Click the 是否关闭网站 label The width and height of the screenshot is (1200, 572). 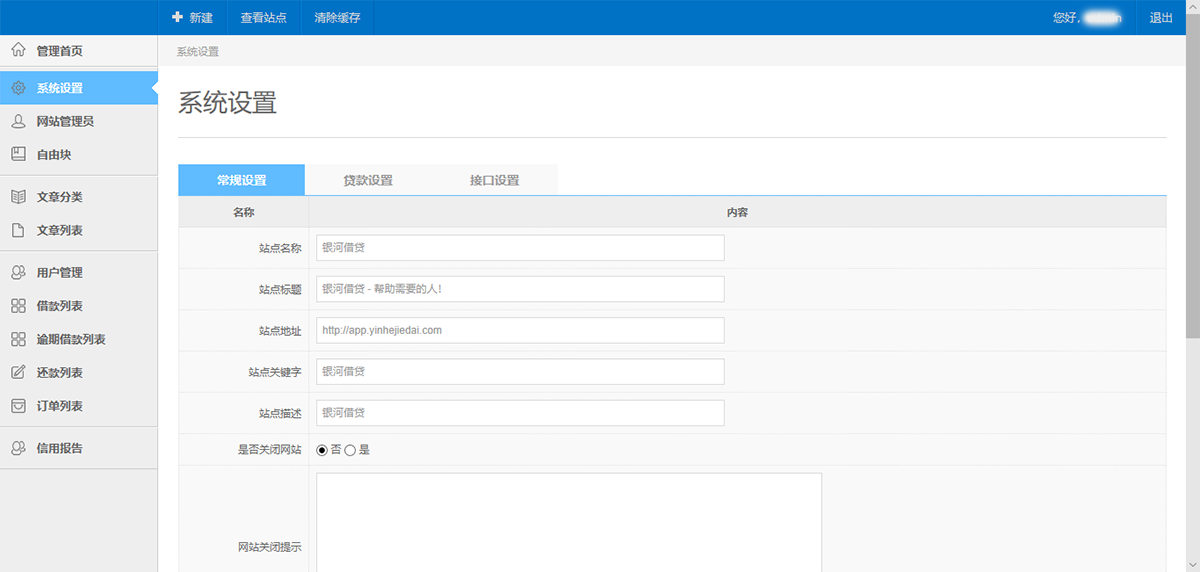click(x=269, y=450)
